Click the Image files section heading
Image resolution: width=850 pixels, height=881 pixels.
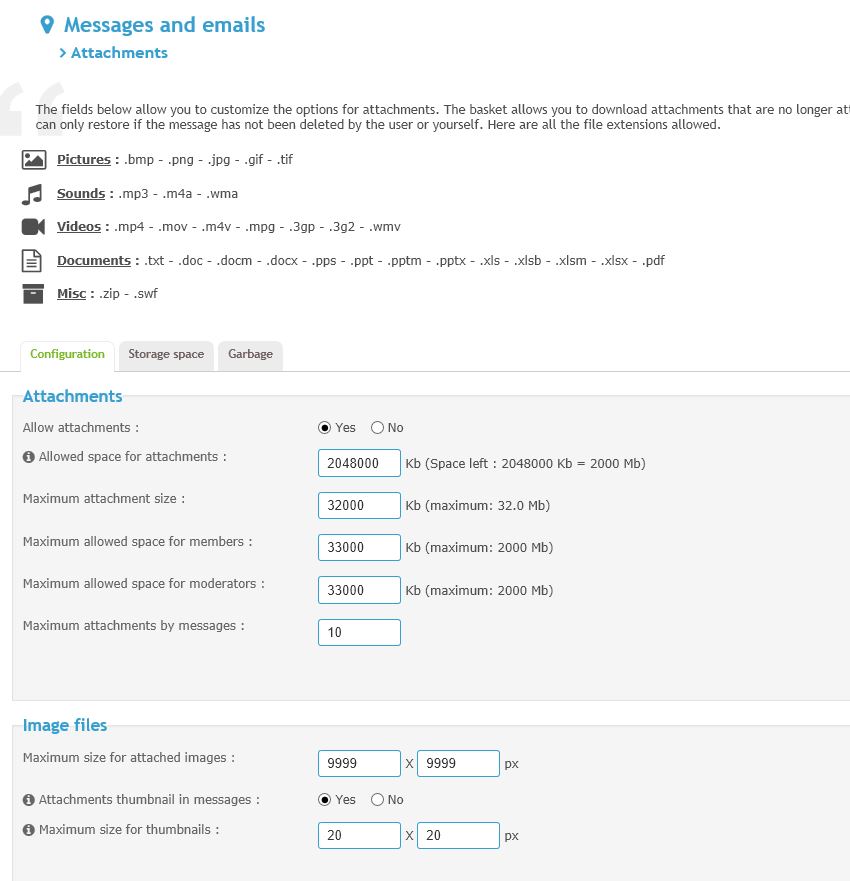click(65, 725)
